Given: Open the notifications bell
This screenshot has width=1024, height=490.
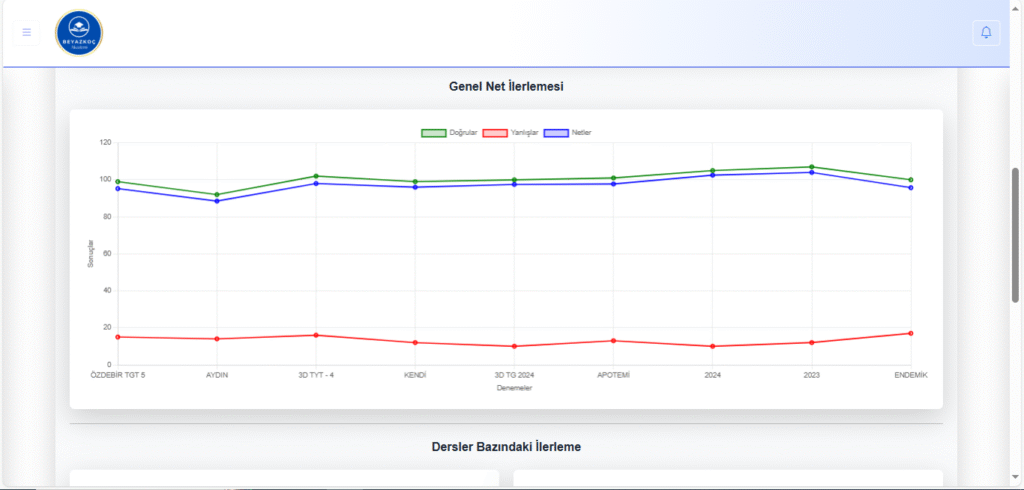Looking at the screenshot, I should click(986, 32).
